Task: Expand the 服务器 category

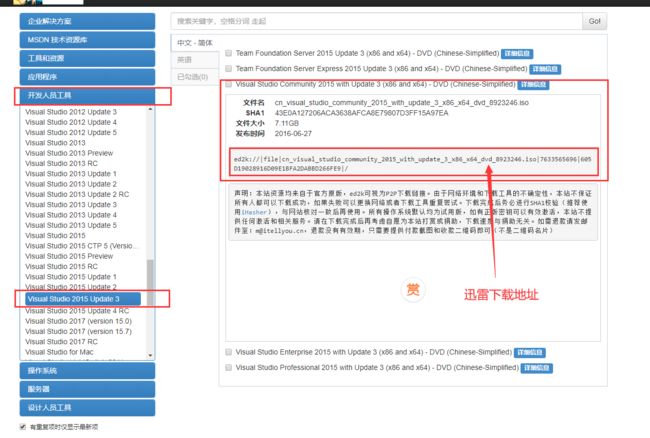Action: (x=87, y=389)
